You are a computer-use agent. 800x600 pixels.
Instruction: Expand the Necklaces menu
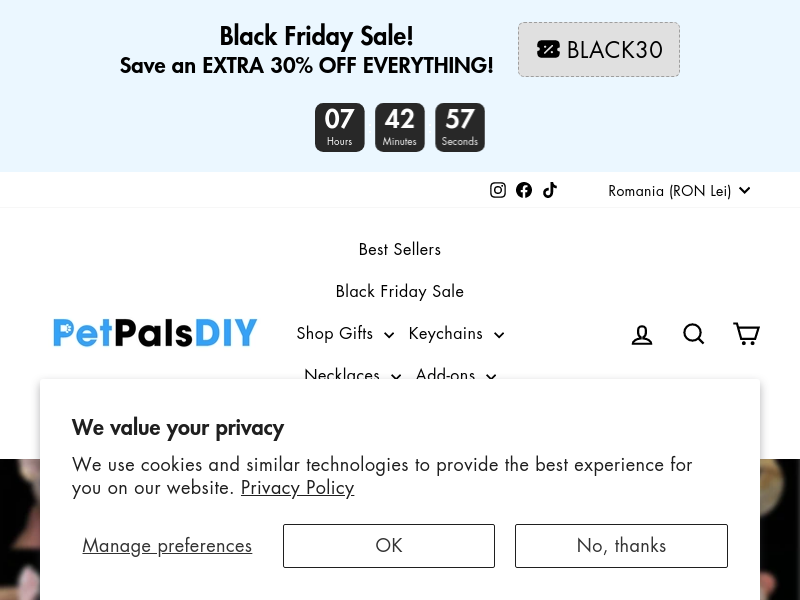(x=353, y=373)
